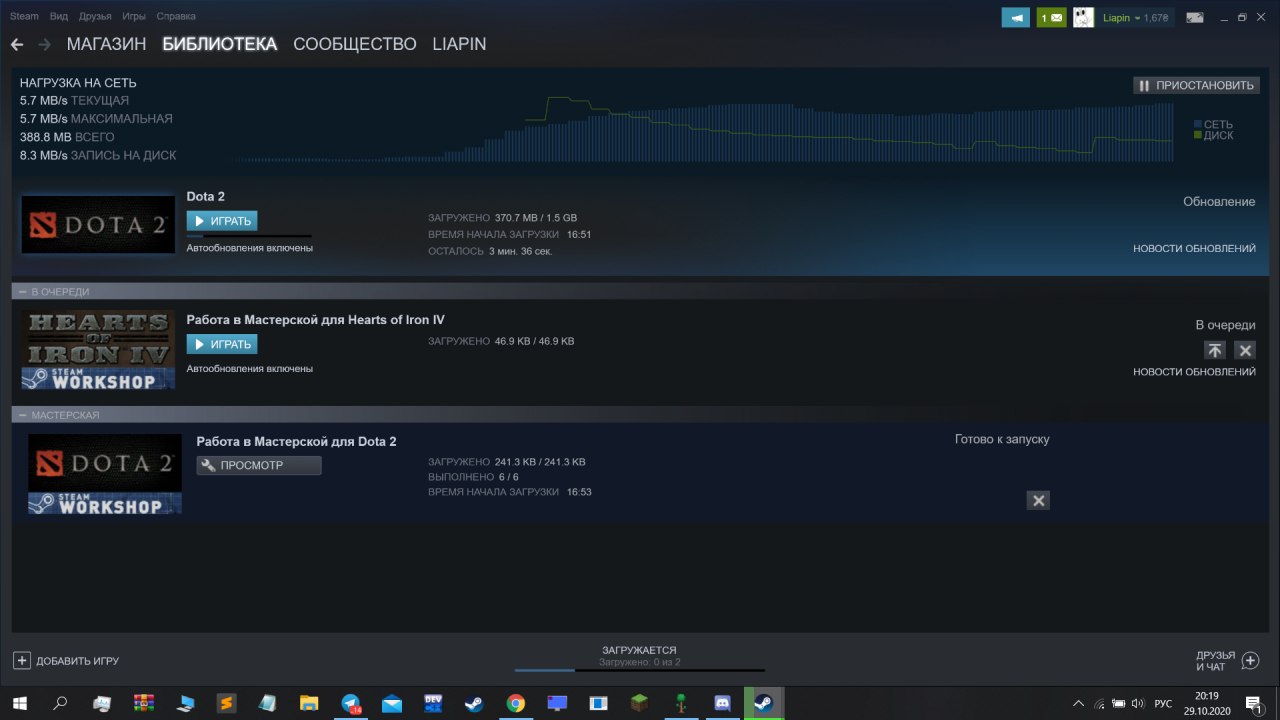Open ДРУЗЬЯ И ЧАТ panel
Image resolution: width=1280 pixels, height=720 pixels.
point(1227,661)
